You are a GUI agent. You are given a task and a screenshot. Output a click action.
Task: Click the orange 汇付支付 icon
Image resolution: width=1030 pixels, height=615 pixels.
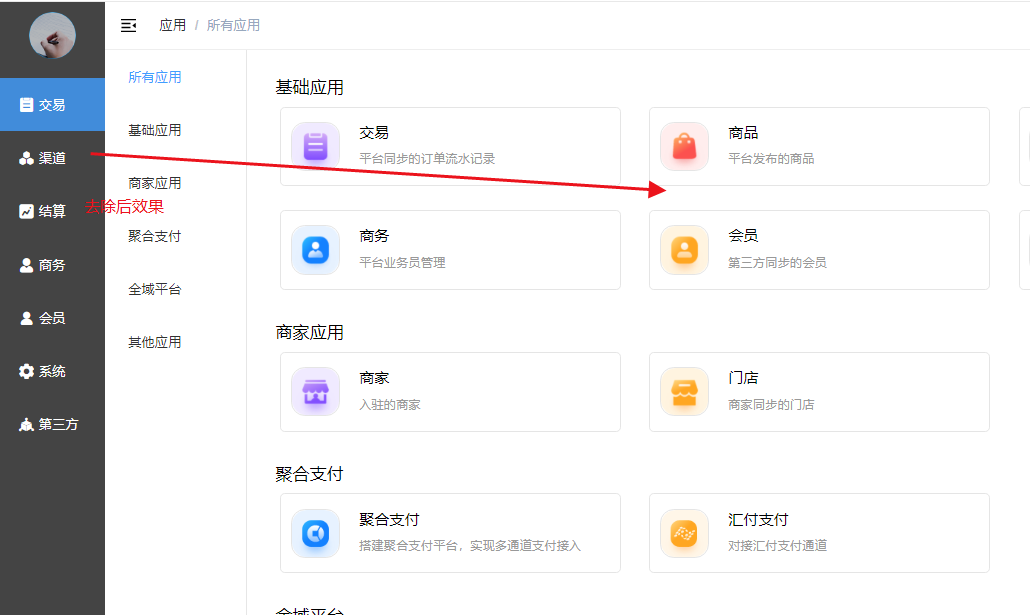point(684,533)
